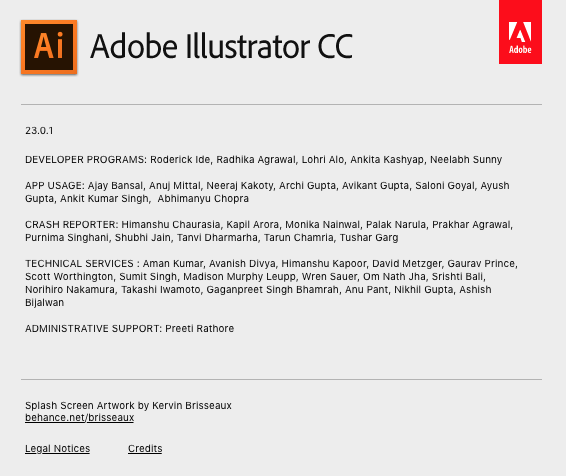Click the DEVELOPER PROGRAMS heading

pyautogui.click(x=86, y=160)
